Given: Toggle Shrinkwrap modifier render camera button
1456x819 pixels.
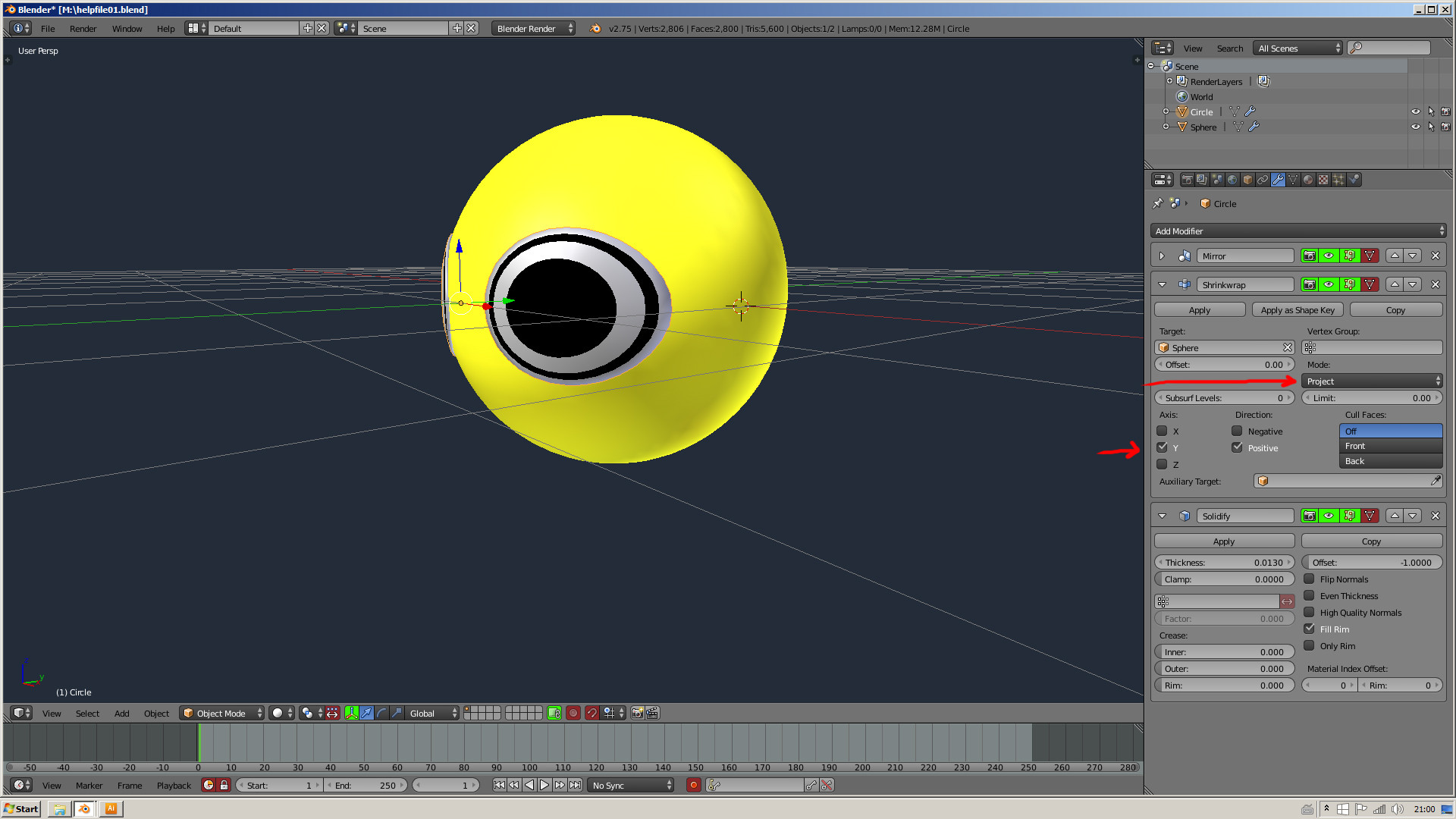Looking at the screenshot, I should pyautogui.click(x=1310, y=284).
